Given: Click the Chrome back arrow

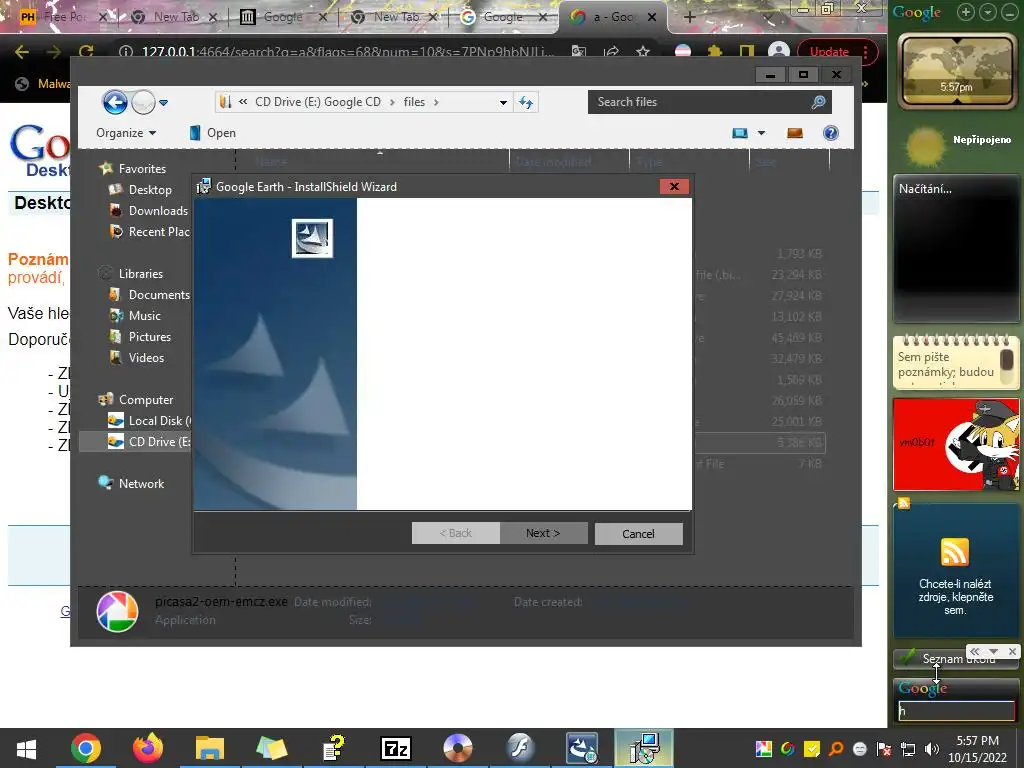Looking at the screenshot, I should 22,52.
